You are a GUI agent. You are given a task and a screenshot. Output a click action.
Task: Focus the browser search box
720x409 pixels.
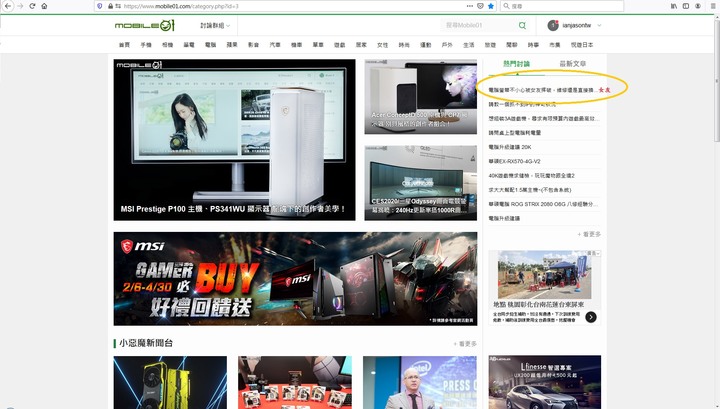coord(562,6)
